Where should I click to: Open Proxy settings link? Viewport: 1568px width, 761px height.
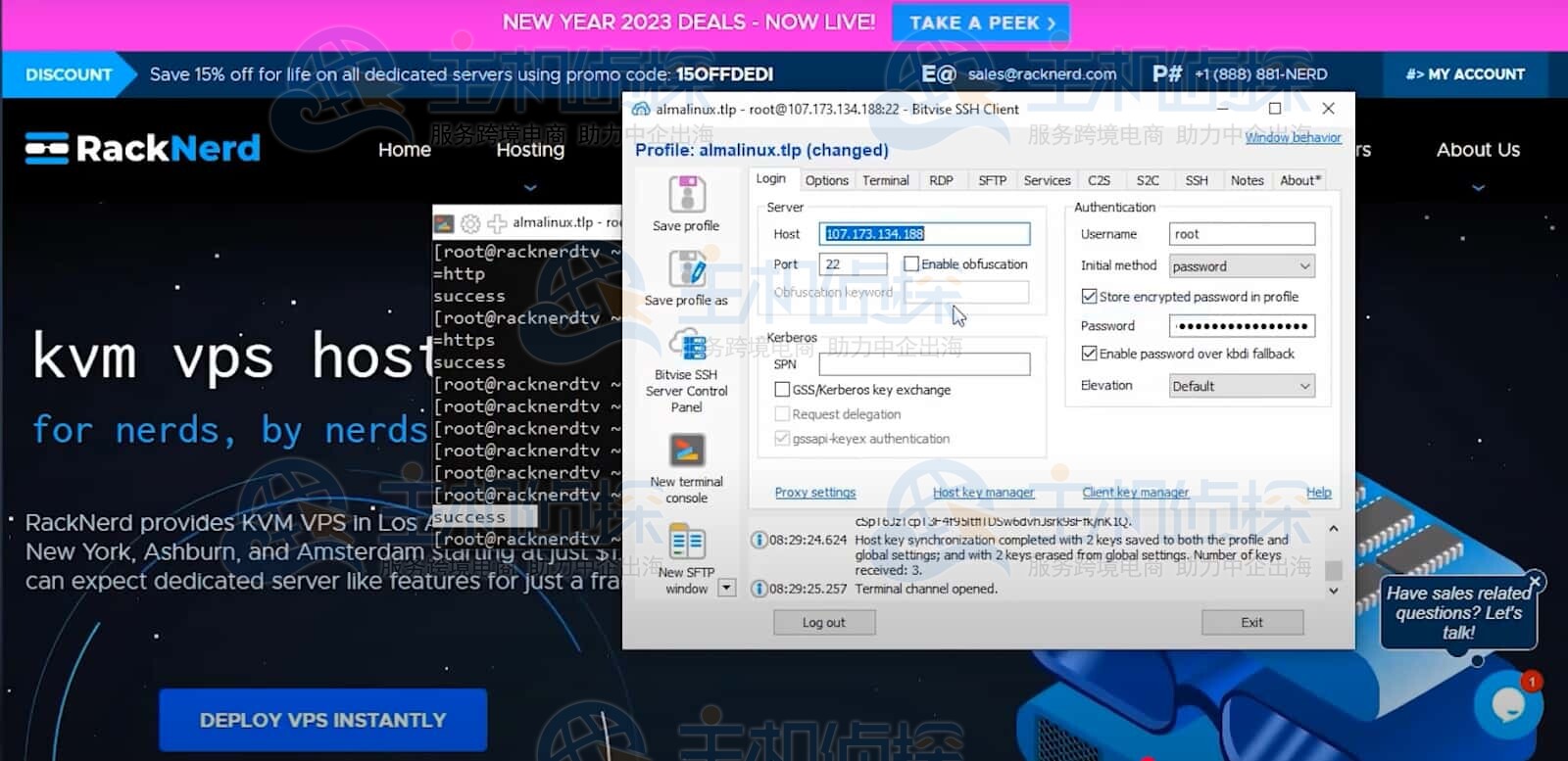tap(815, 493)
